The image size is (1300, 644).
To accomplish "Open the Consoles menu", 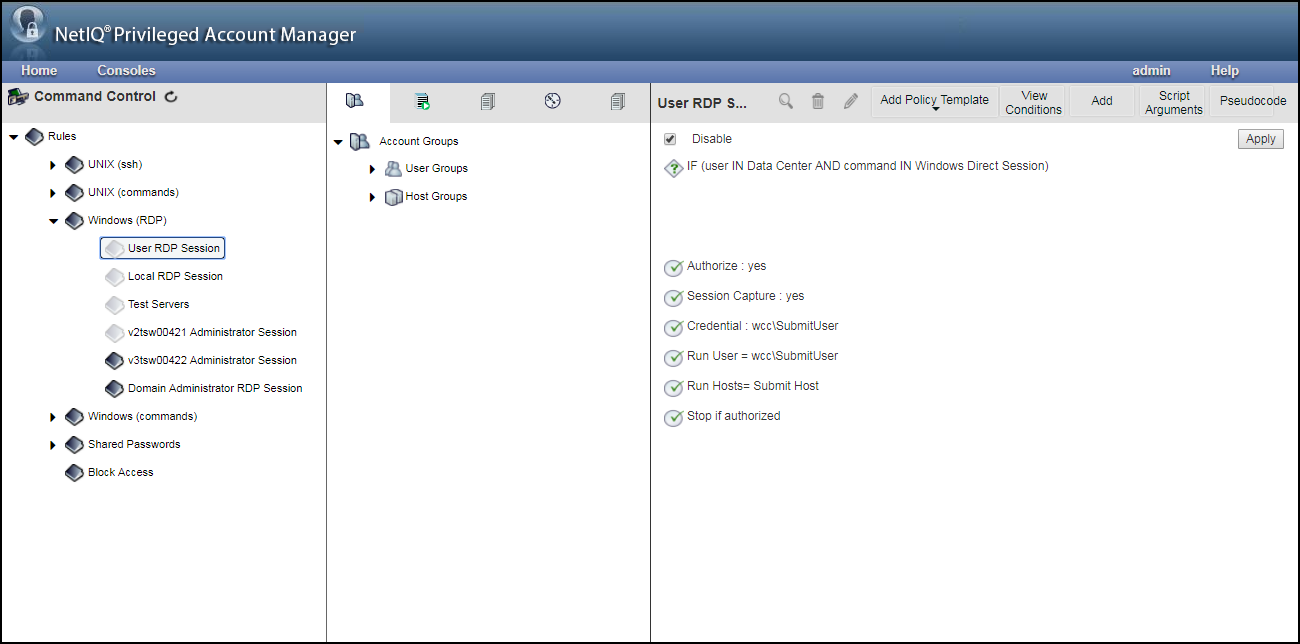I will point(126,71).
